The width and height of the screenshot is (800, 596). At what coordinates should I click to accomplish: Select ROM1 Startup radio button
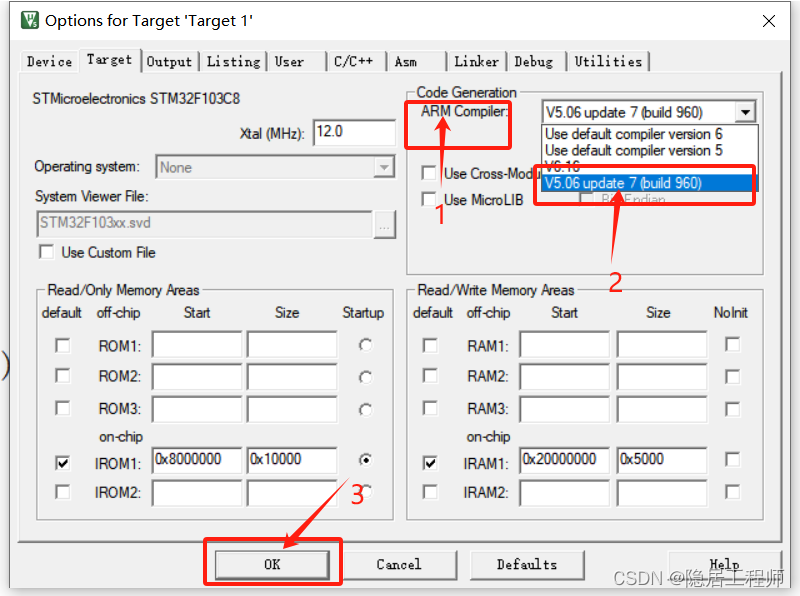[365, 345]
